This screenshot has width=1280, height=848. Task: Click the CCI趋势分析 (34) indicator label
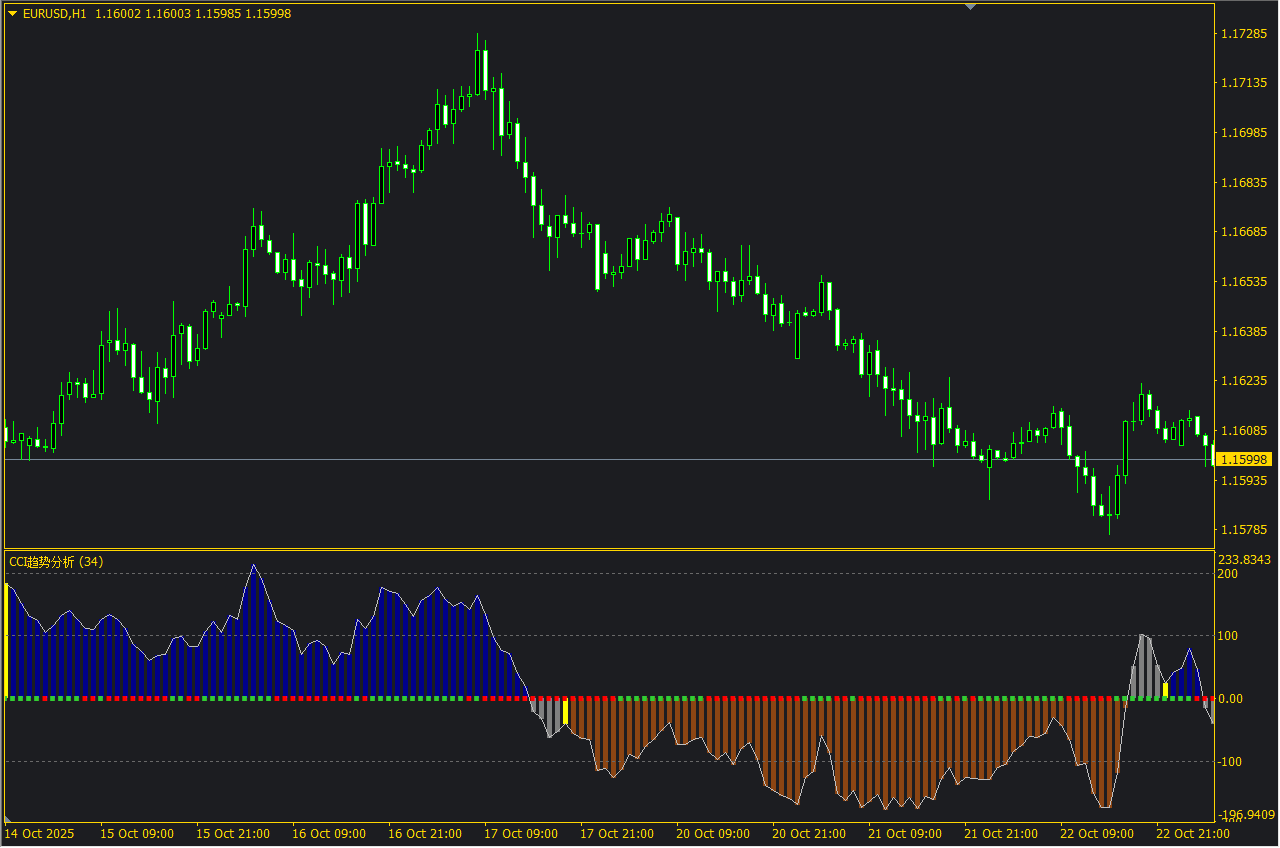tap(56, 562)
